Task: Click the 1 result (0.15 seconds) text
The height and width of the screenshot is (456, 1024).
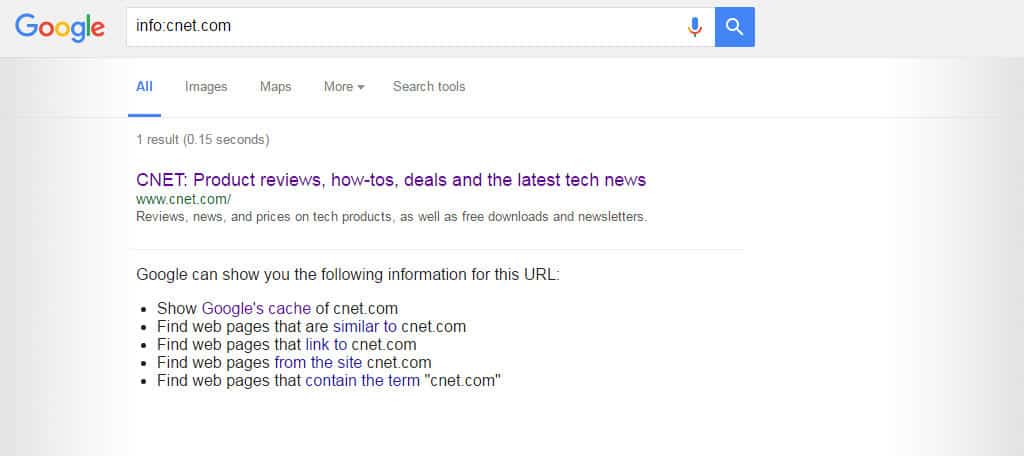Action: [x=202, y=139]
